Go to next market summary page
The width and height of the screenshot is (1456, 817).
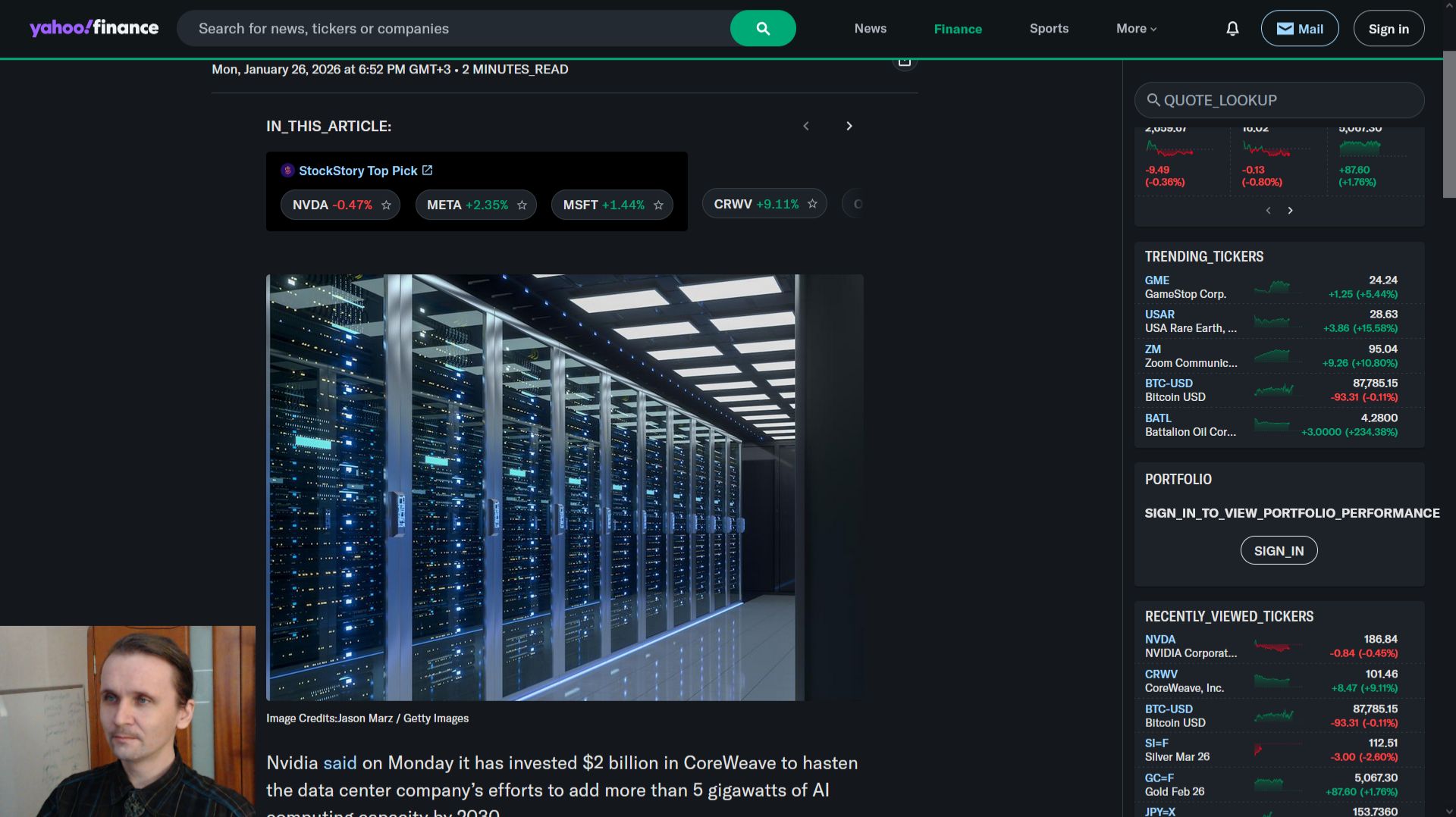pos(1290,211)
